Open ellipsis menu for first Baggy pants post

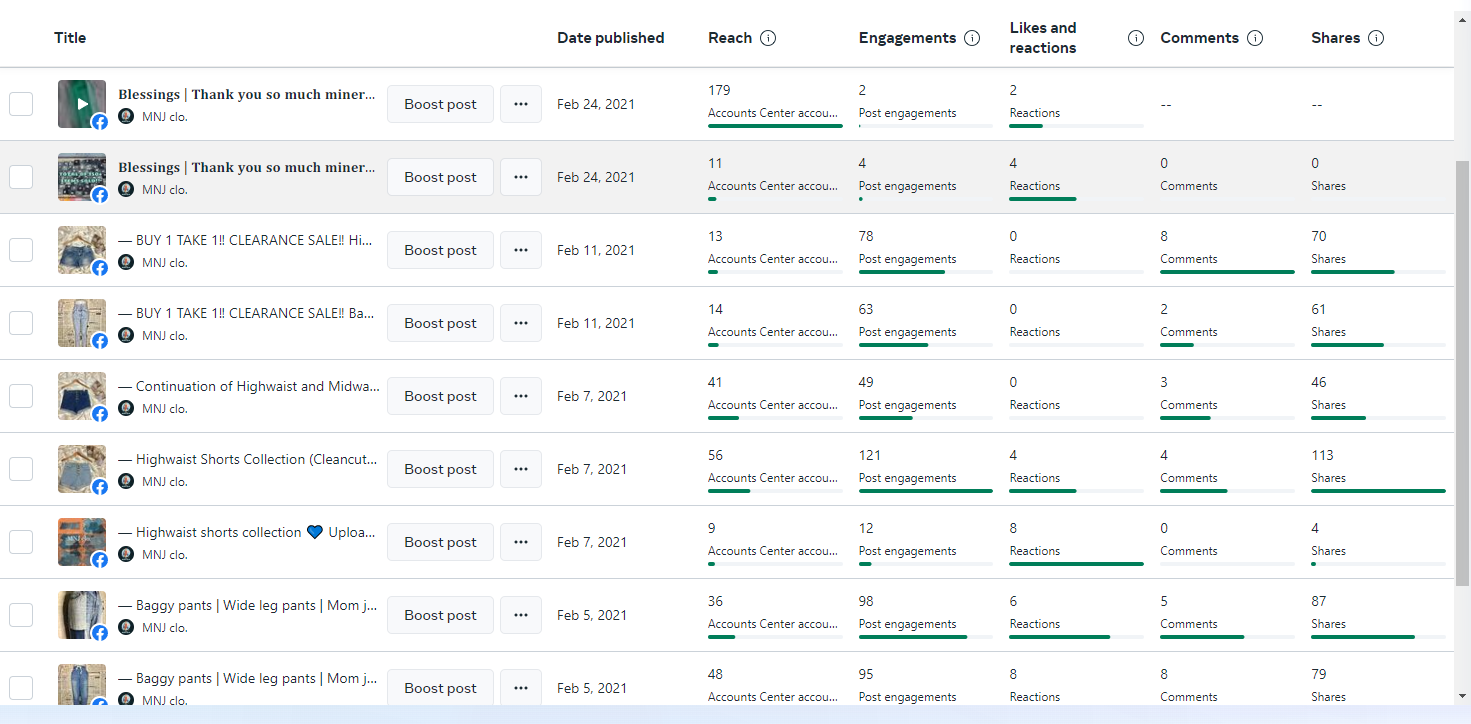(x=521, y=615)
